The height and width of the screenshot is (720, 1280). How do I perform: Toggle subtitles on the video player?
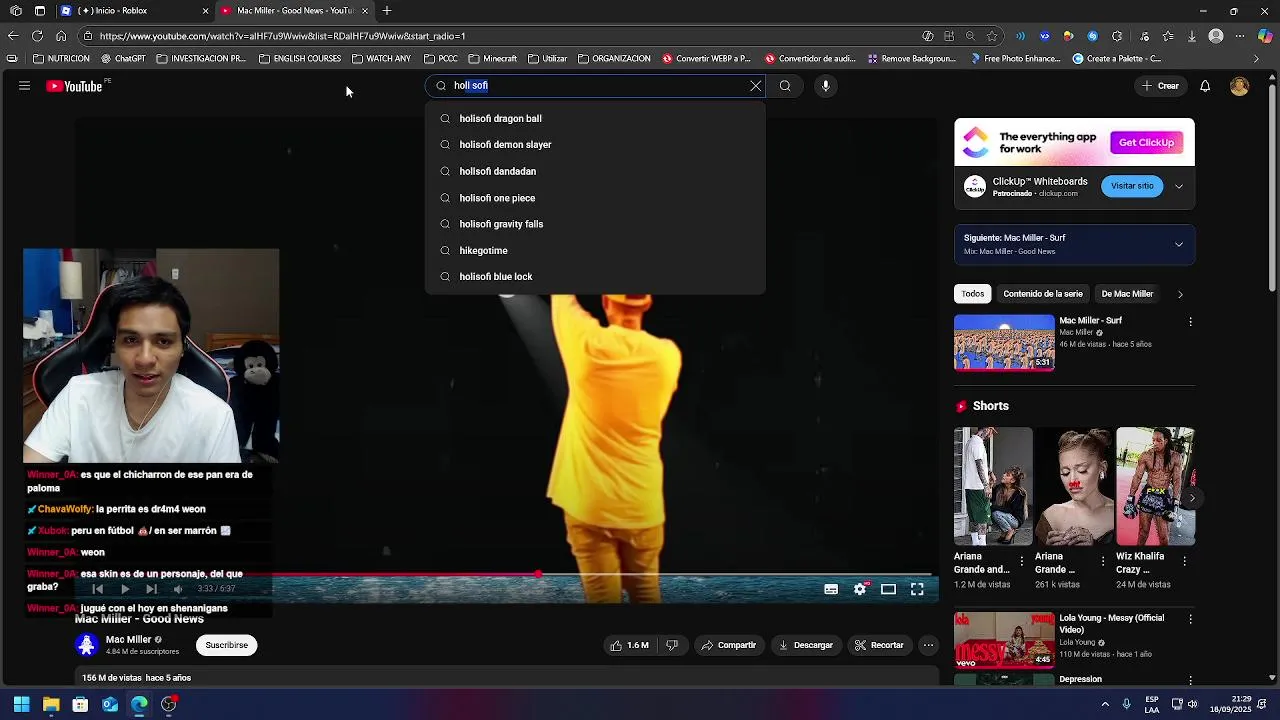[831, 589]
